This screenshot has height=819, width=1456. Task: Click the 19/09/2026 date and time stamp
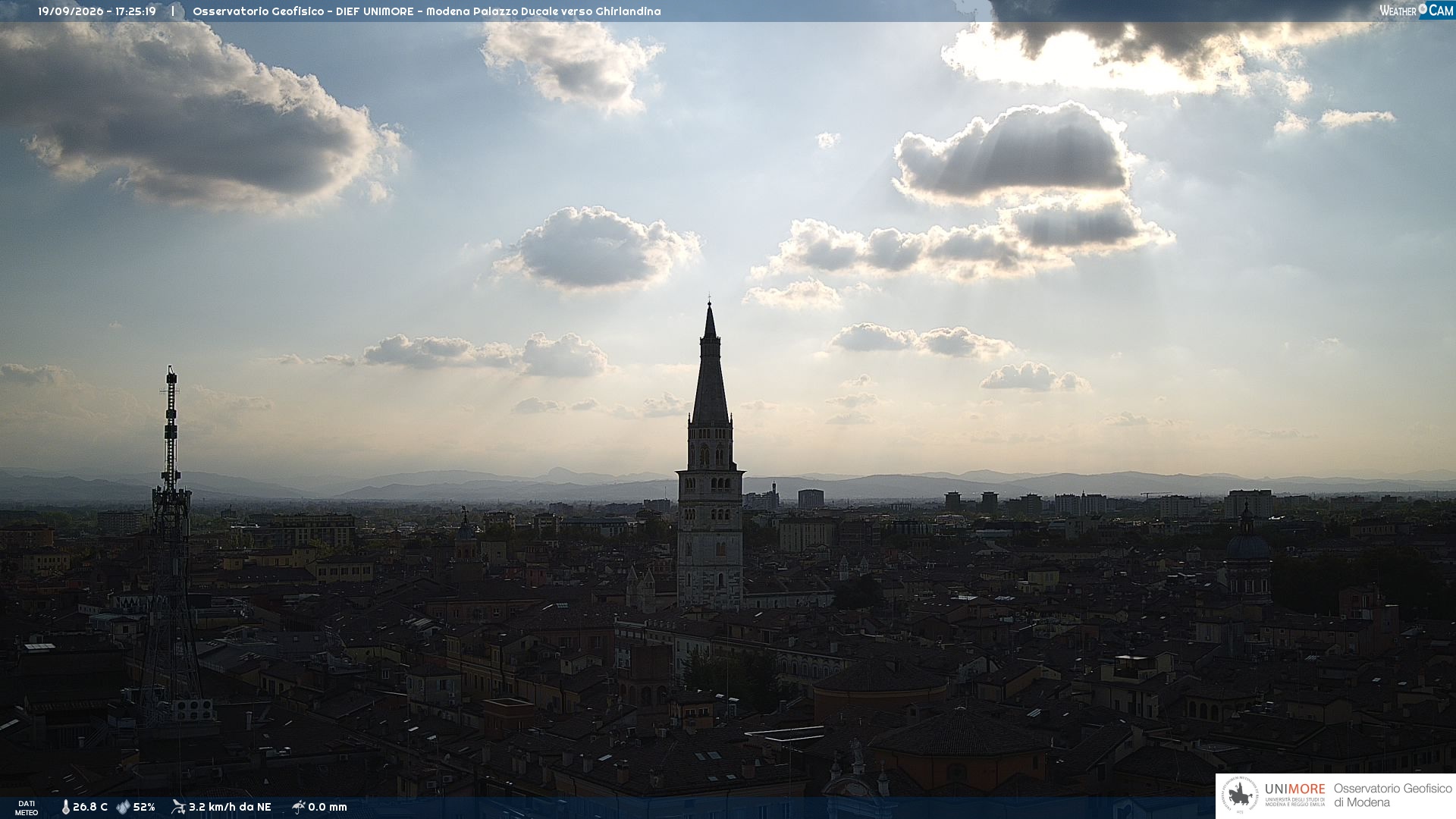click(97, 11)
